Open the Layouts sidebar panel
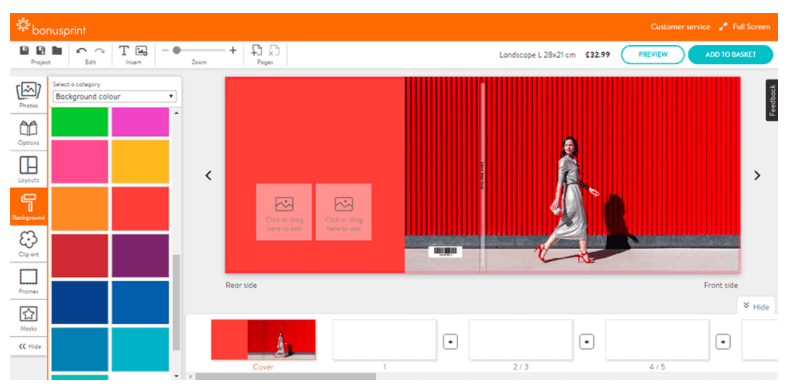788x392 pixels. [29, 170]
